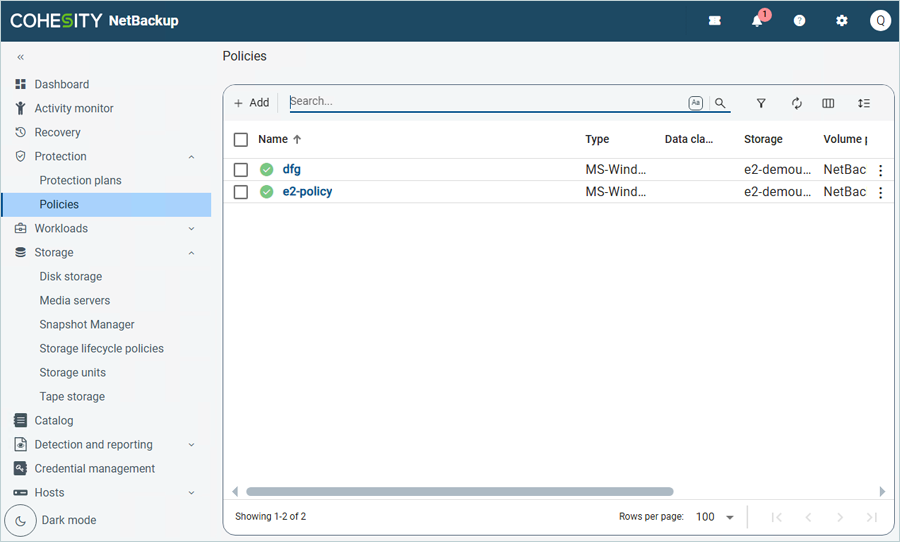Click Add to create a policy
This screenshot has height=542, width=900.
251,103
